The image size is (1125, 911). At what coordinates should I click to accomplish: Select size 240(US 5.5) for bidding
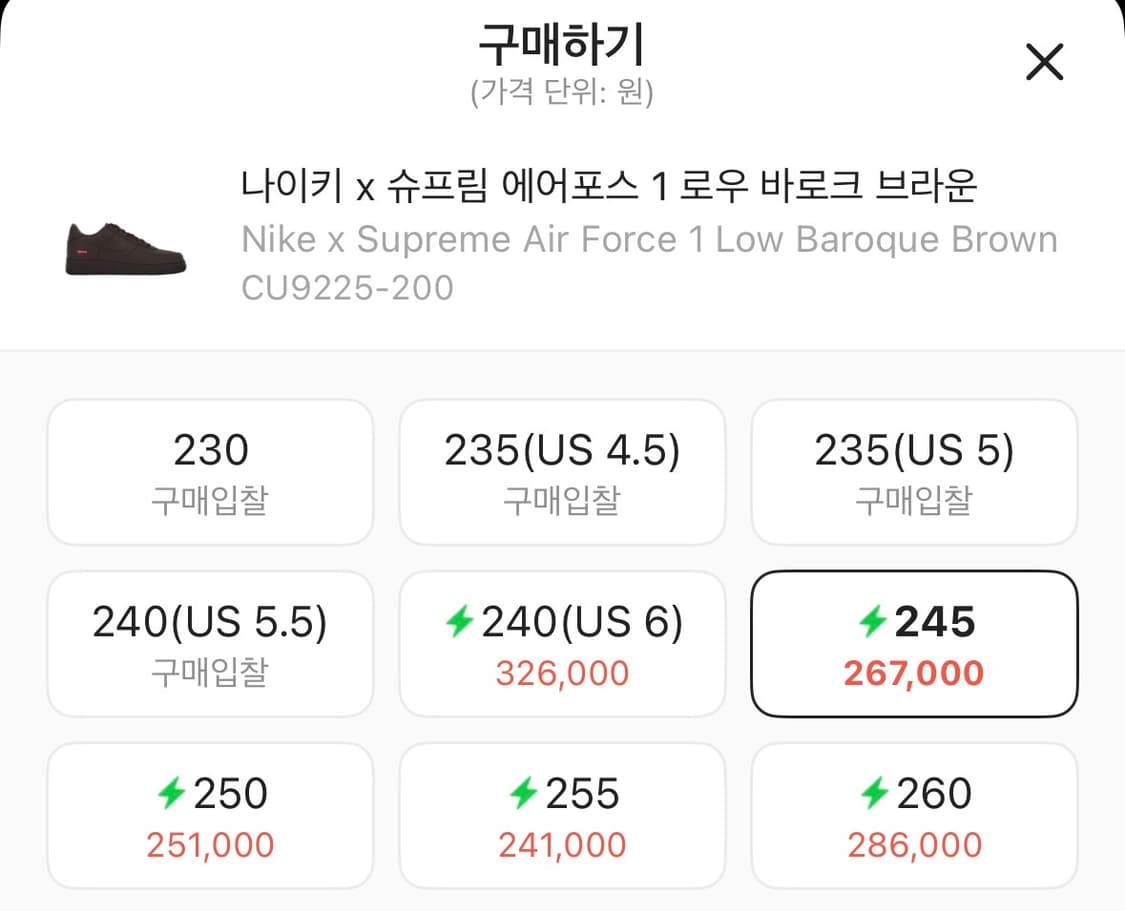point(210,643)
